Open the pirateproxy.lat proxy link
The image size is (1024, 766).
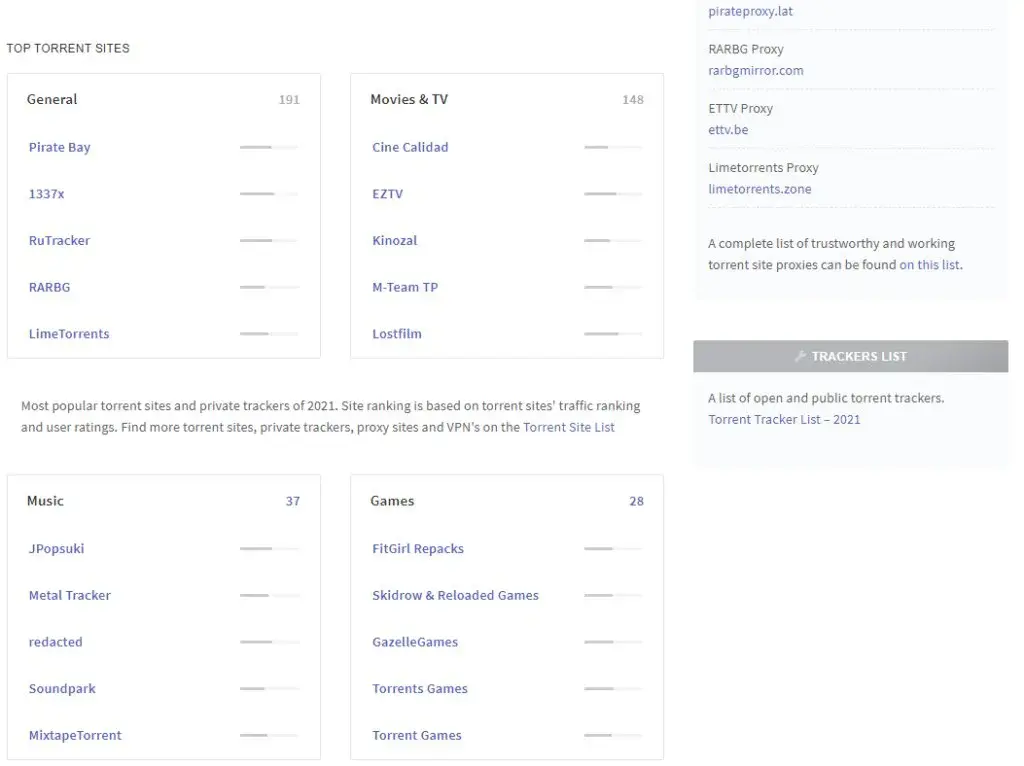click(x=750, y=11)
